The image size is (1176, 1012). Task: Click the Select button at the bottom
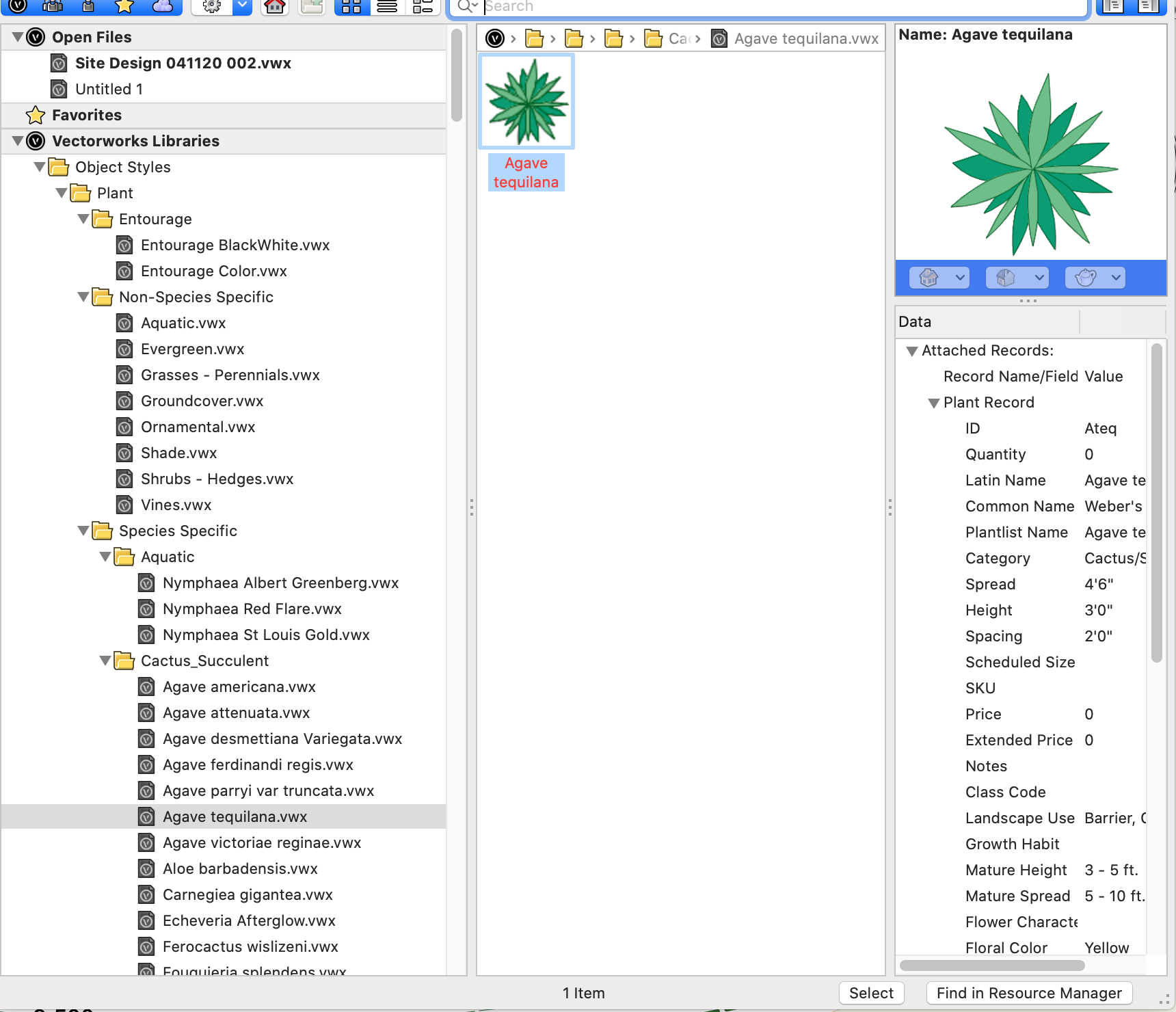click(871, 993)
